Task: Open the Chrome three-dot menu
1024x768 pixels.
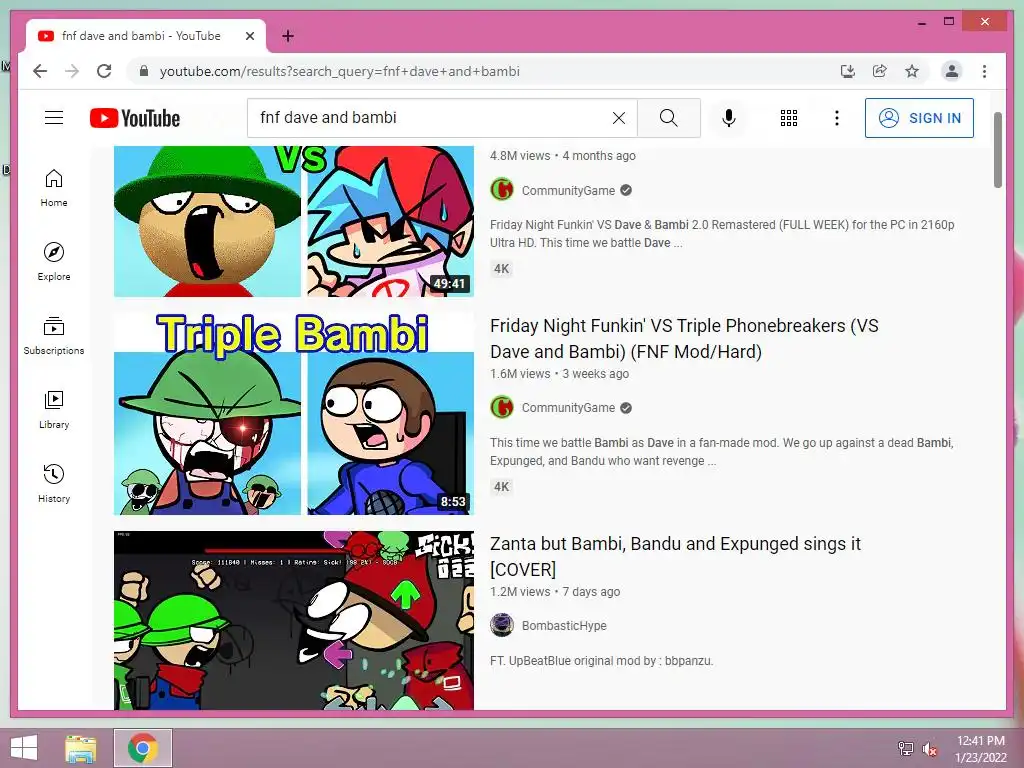Action: click(x=984, y=71)
